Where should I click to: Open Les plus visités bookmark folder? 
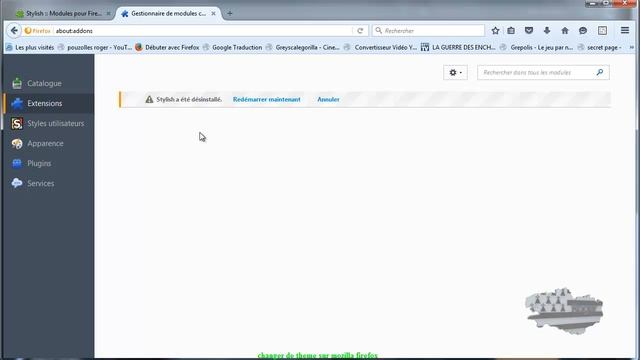point(30,47)
